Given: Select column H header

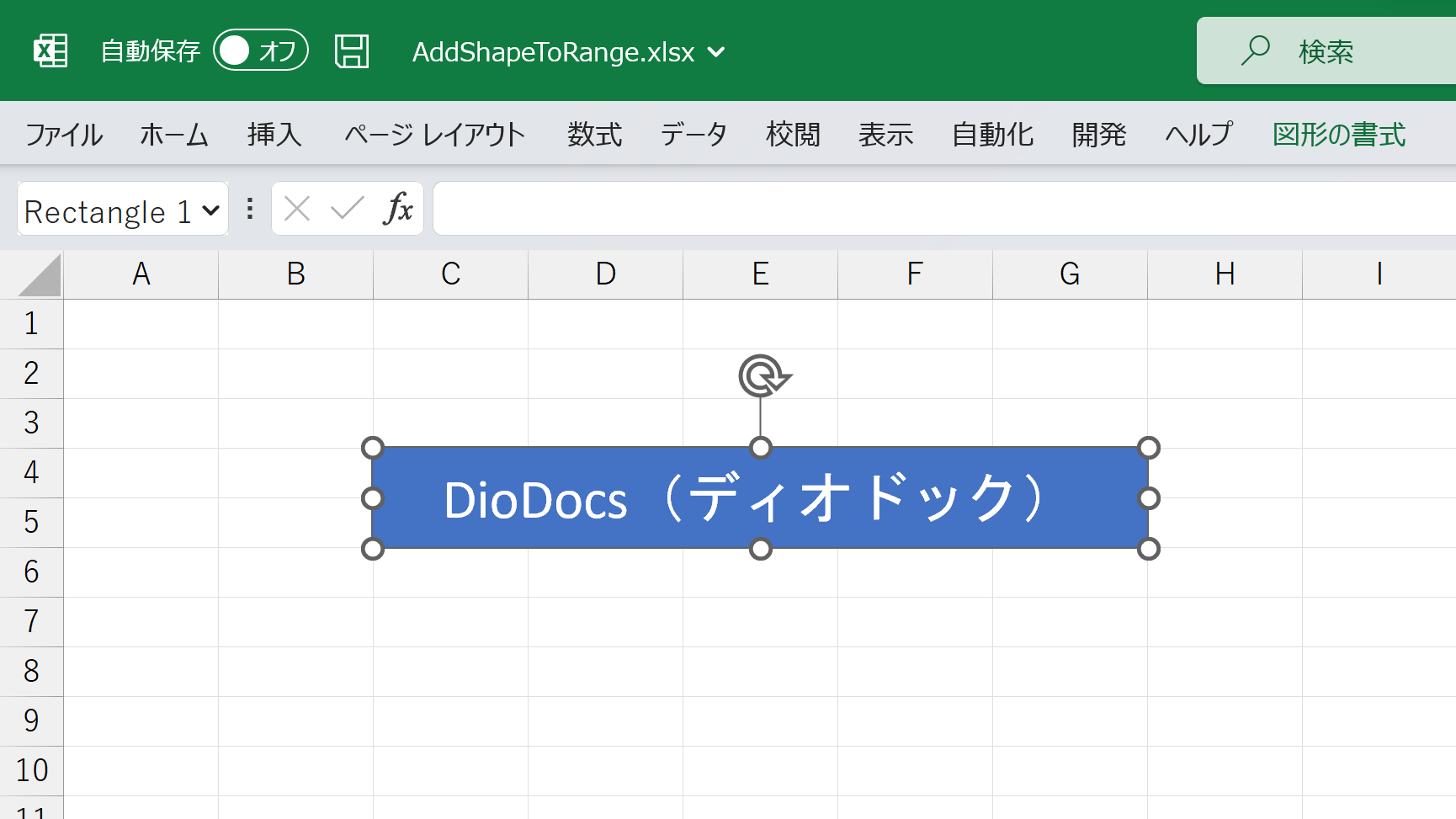Looking at the screenshot, I should [x=1225, y=274].
